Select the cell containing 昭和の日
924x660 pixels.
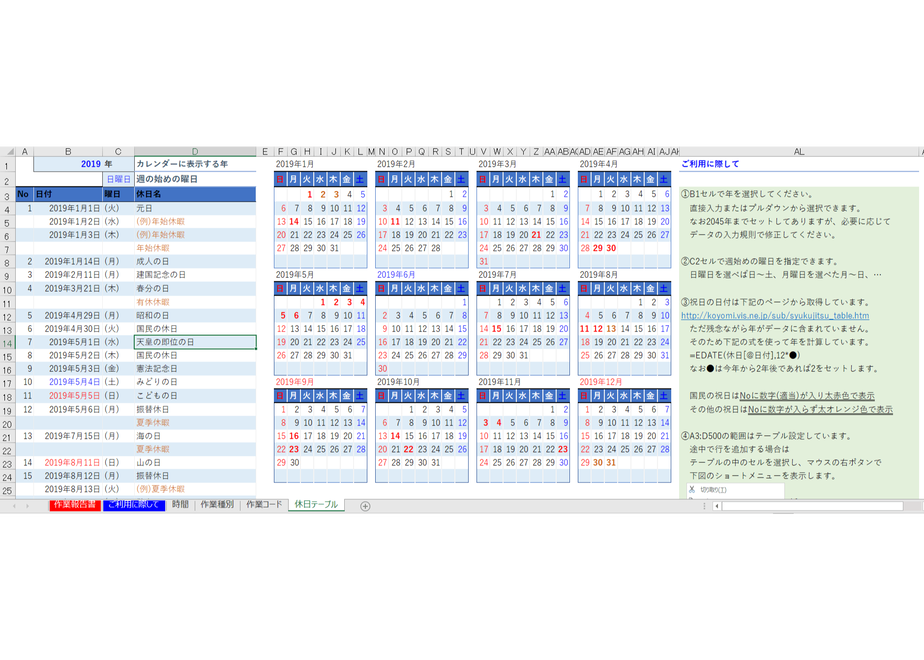click(195, 316)
